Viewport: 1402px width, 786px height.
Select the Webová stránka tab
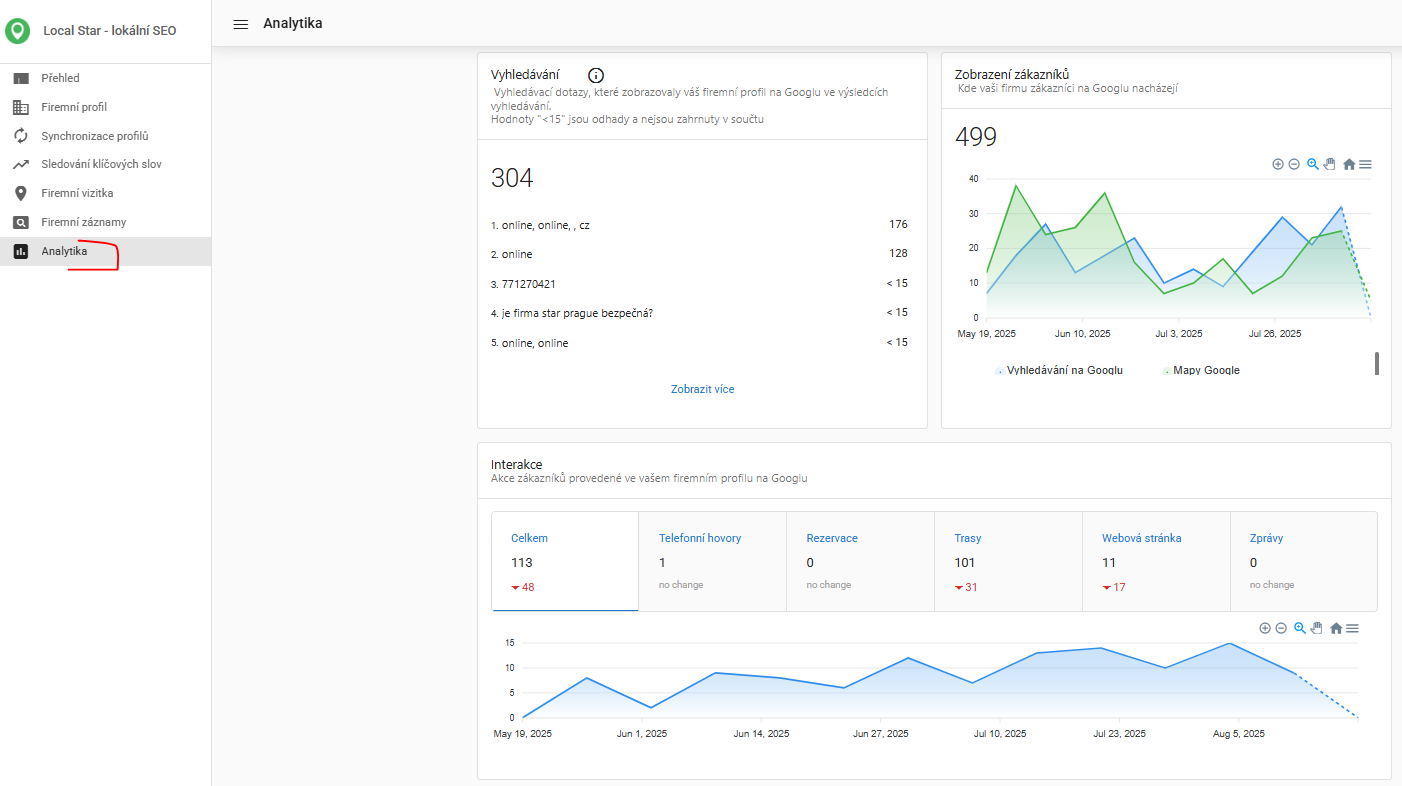pos(1156,561)
